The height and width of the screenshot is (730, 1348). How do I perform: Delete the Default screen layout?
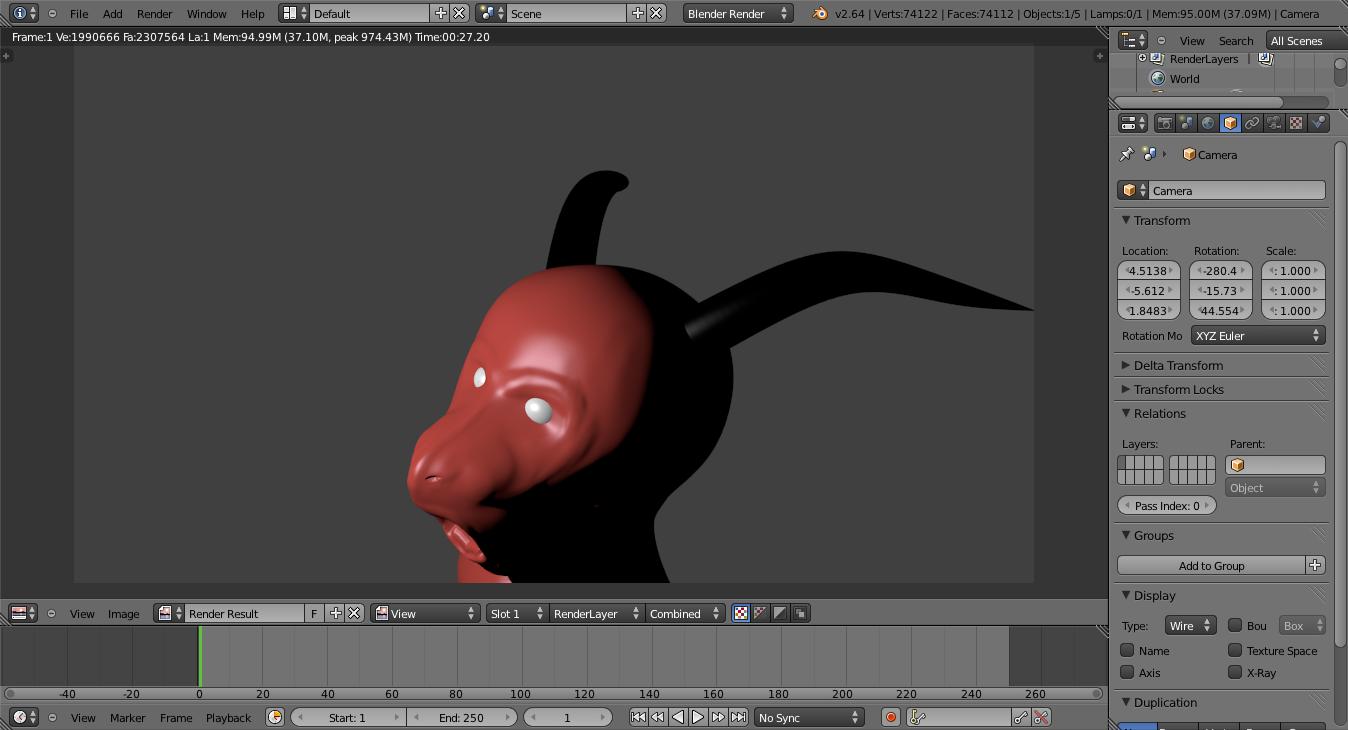click(x=459, y=13)
